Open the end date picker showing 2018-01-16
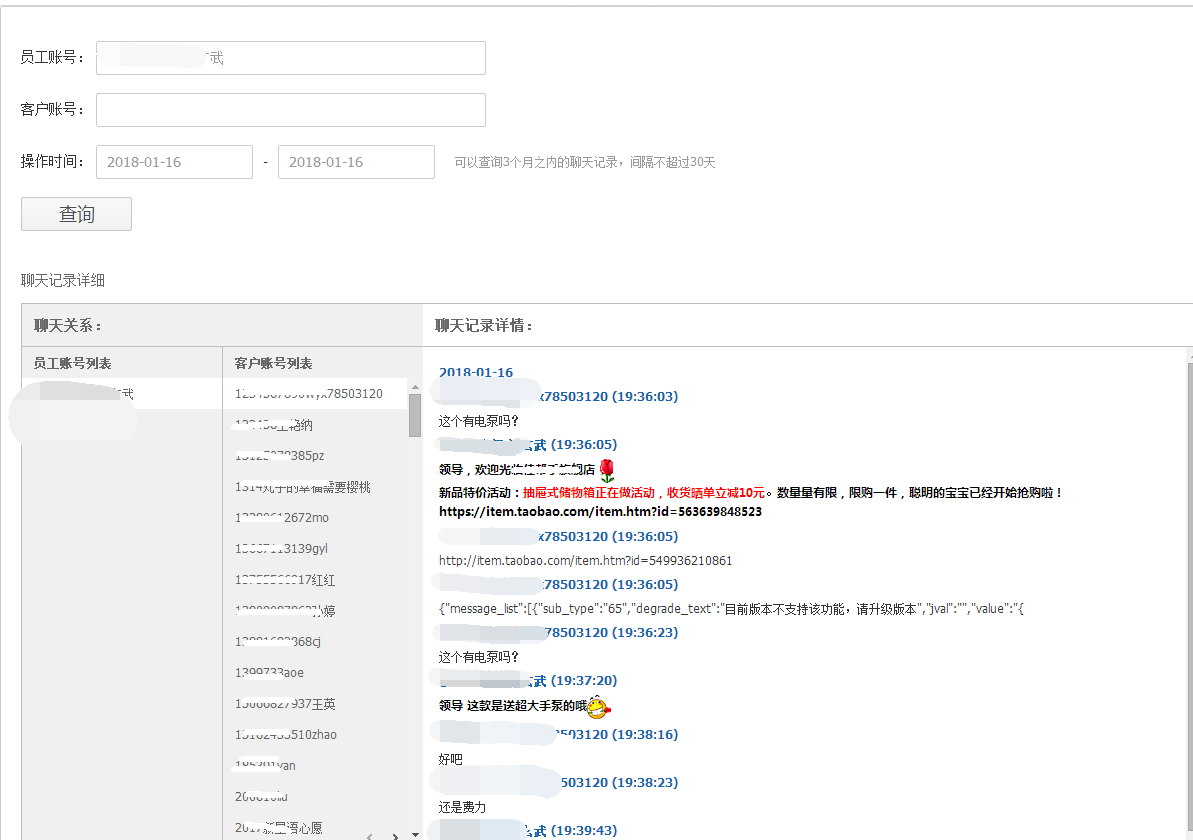The height and width of the screenshot is (840, 1193). point(356,161)
